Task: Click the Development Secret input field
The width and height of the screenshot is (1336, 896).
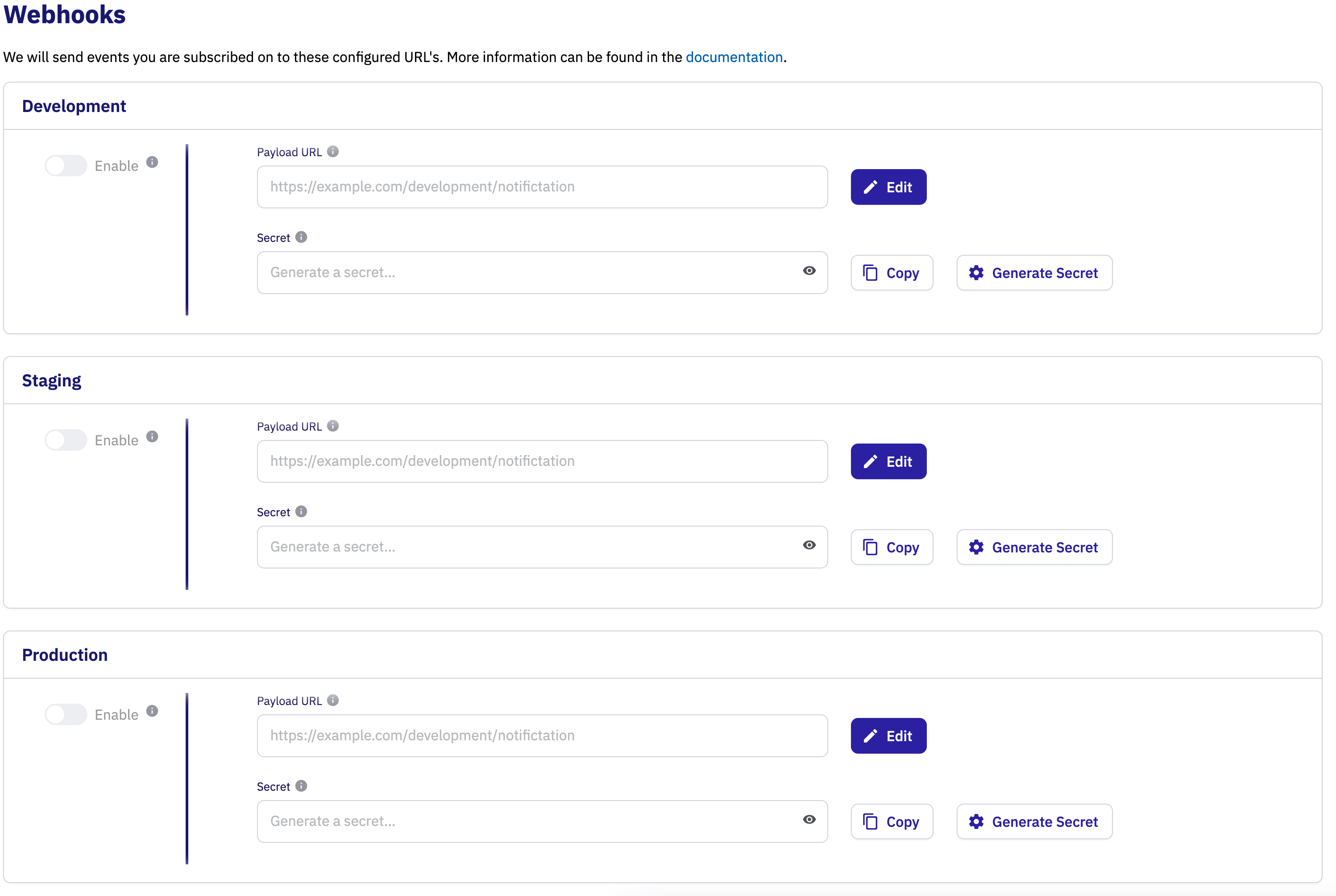Action: 531,273
